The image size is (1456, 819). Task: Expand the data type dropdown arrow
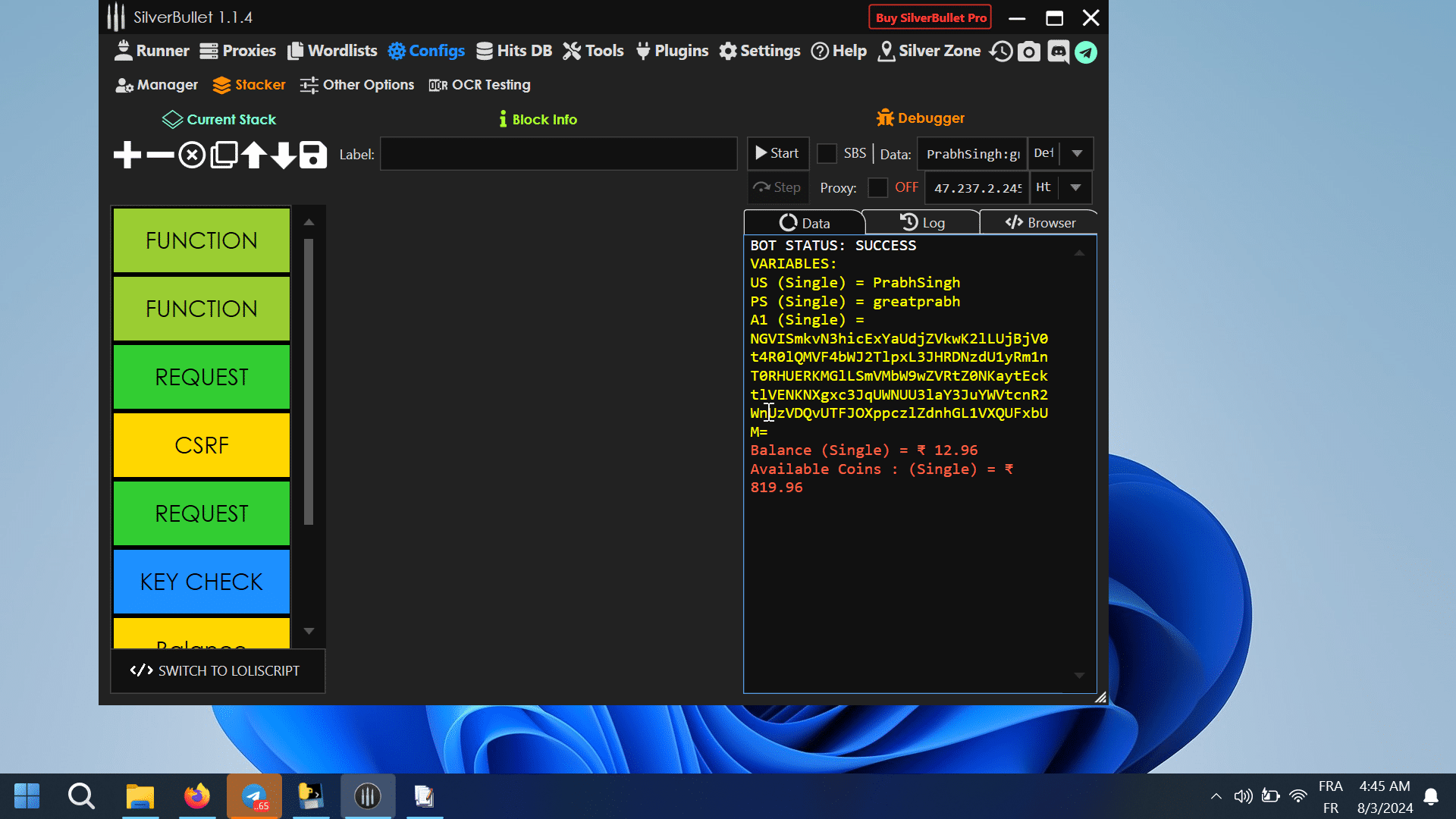coord(1077,153)
